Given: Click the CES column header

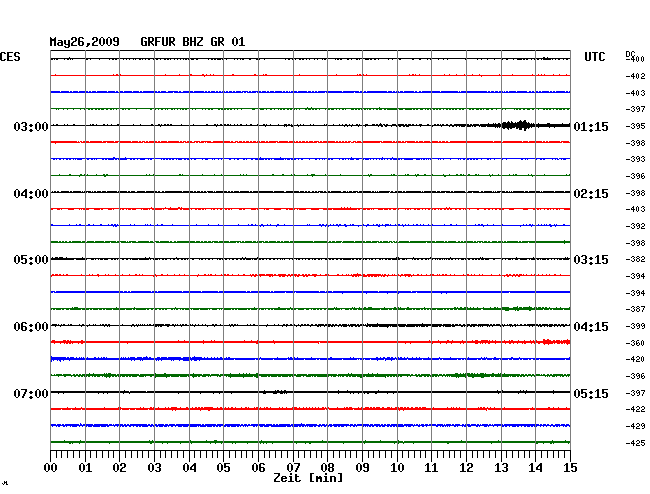Looking at the screenshot, I should [x=10, y=57].
